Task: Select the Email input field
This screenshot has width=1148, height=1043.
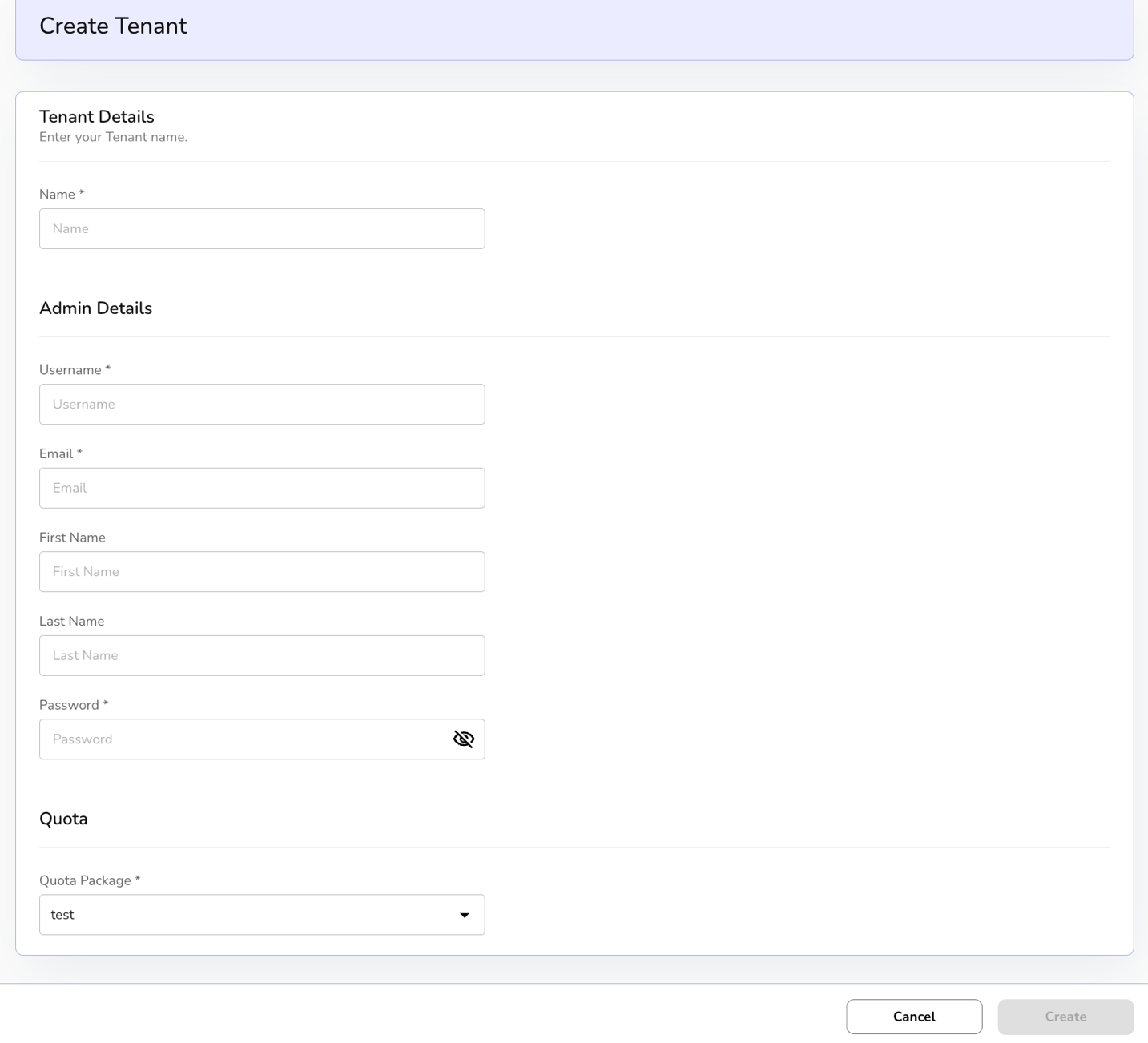Action: (x=261, y=488)
